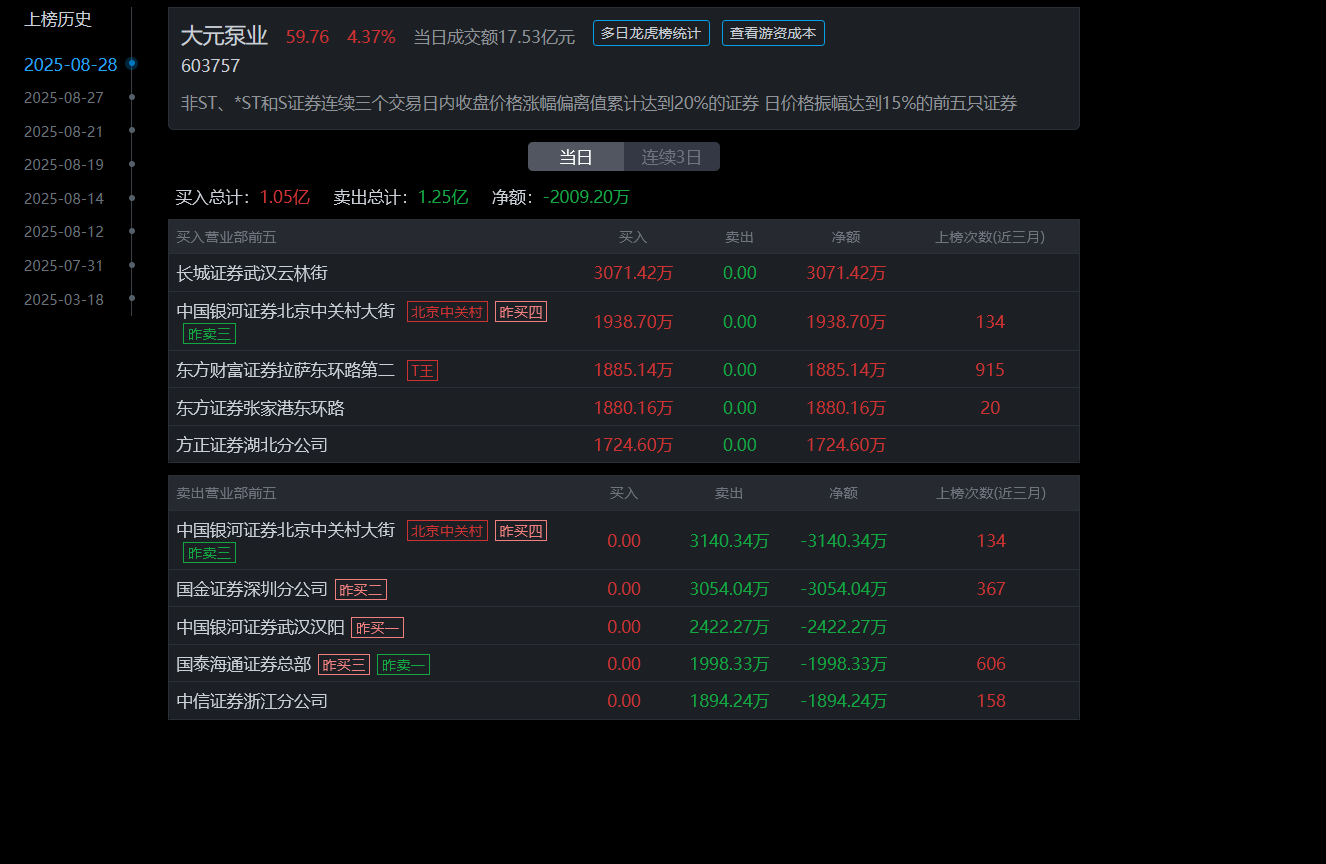1326x864 pixels.
Task: Click the 昨买四 tag in sell list
Action: point(521,531)
